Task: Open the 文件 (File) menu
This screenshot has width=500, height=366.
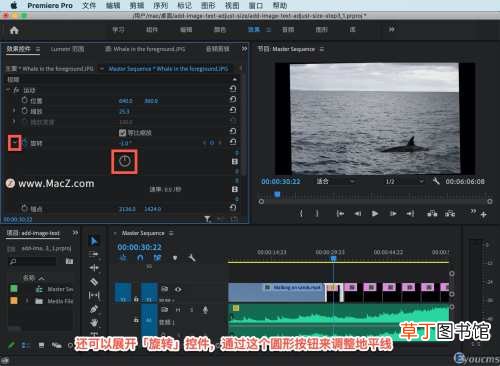Action: [89, 5]
